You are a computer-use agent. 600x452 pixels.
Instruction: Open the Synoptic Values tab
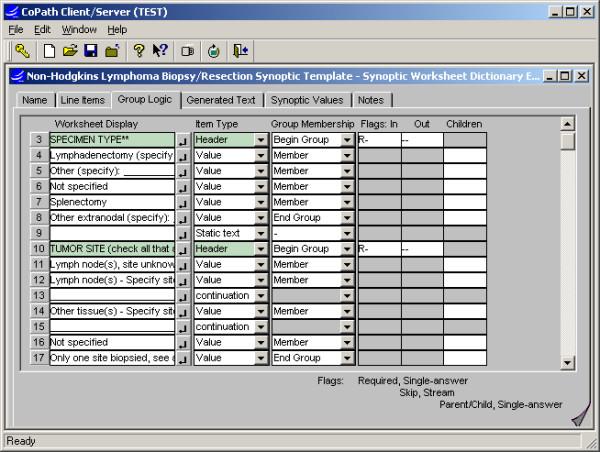[x=306, y=100]
